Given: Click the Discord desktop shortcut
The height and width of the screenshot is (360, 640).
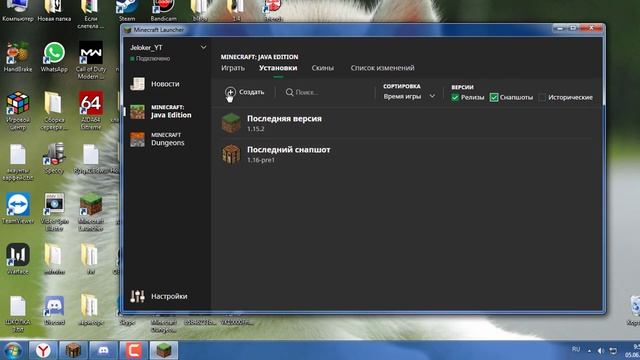Looking at the screenshot, I should pyautogui.click(x=54, y=310).
